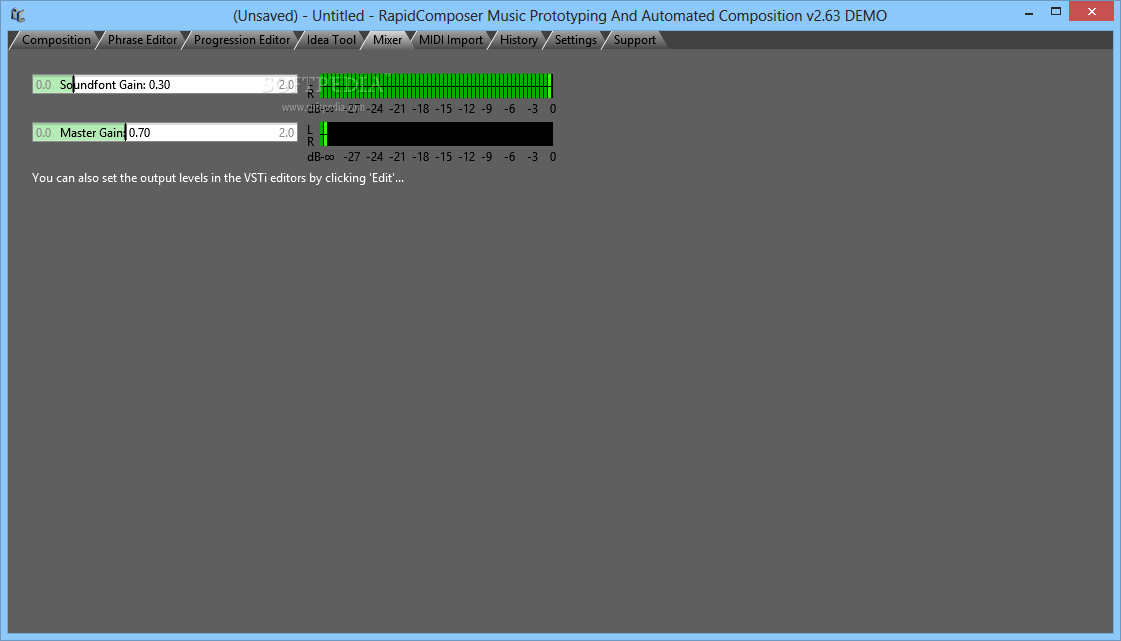Select the Mixer tab
Image resolution: width=1121 pixels, height=641 pixels.
coord(387,40)
